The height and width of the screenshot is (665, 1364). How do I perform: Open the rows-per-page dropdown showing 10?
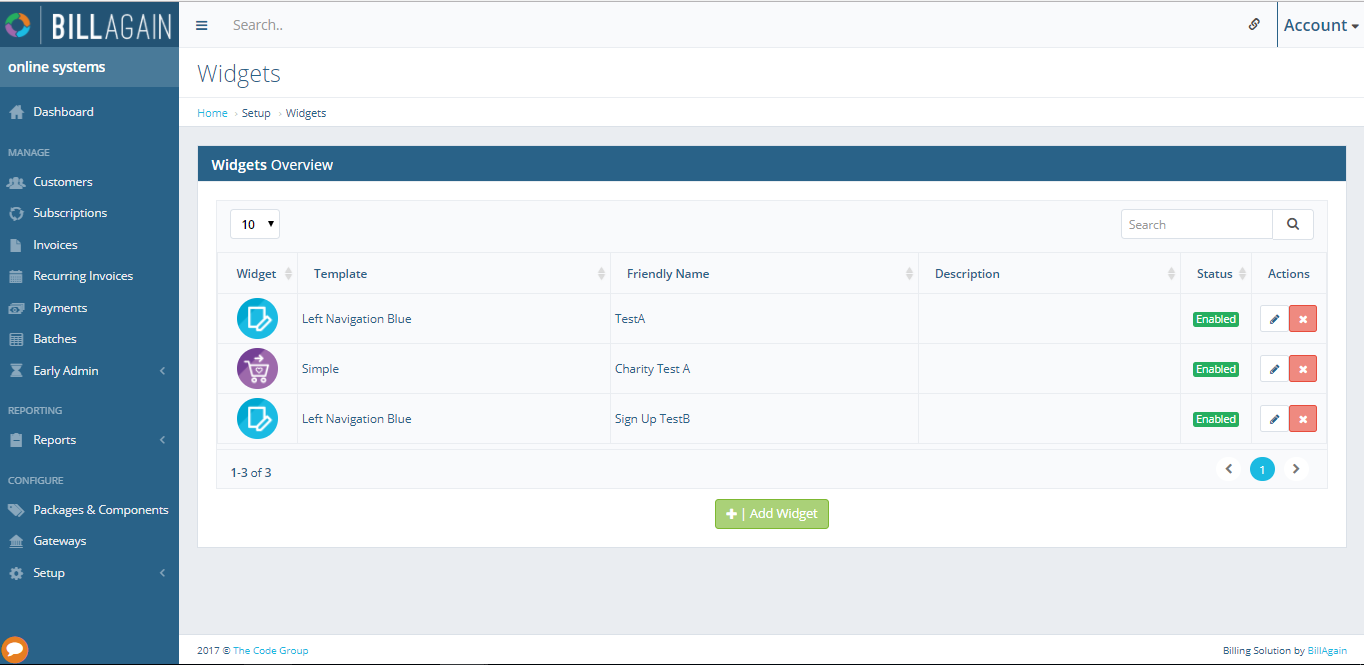click(x=255, y=224)
